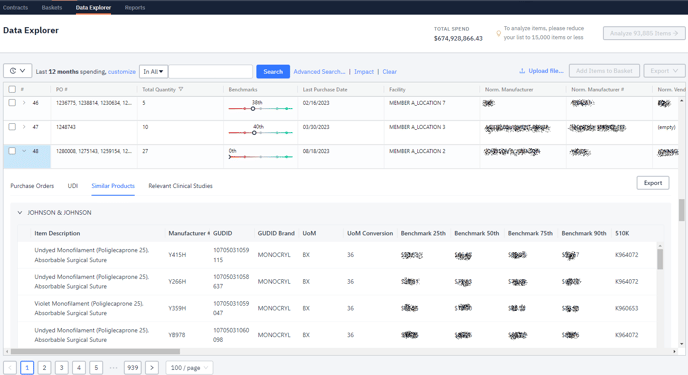Click the Clear link

click(390, 71)
